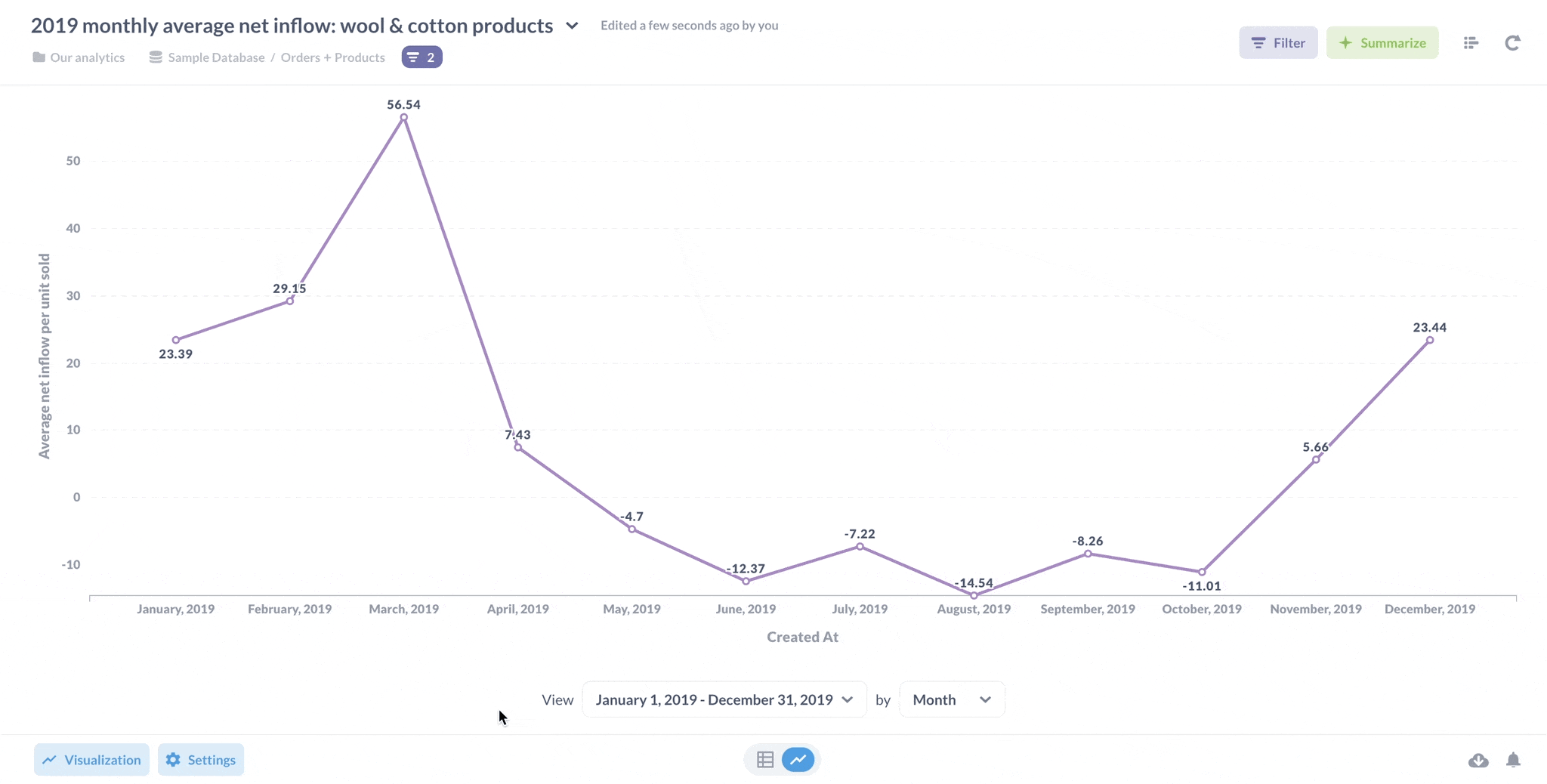Click the Filter button
The height and width of the screenshot is (784, 1547).
coord(1278,43)
